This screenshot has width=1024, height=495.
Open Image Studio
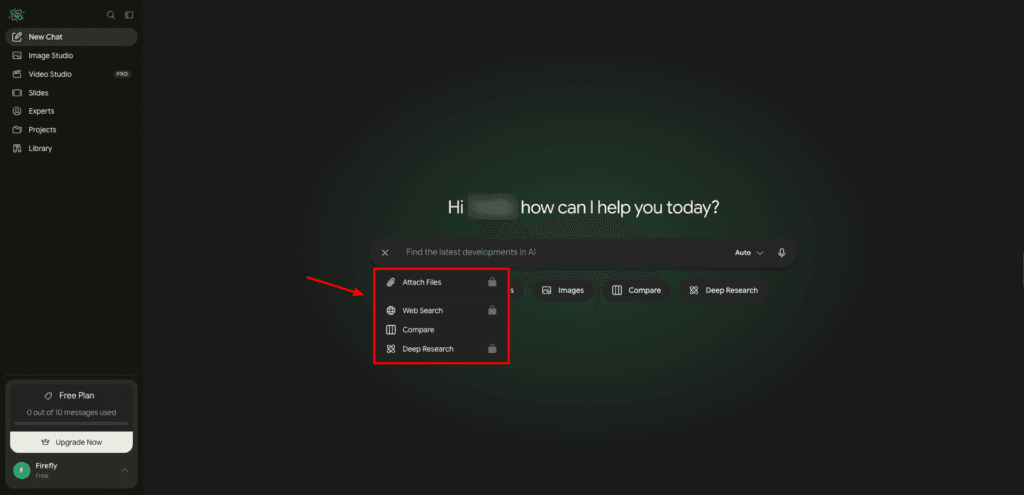tap(71, 56)
